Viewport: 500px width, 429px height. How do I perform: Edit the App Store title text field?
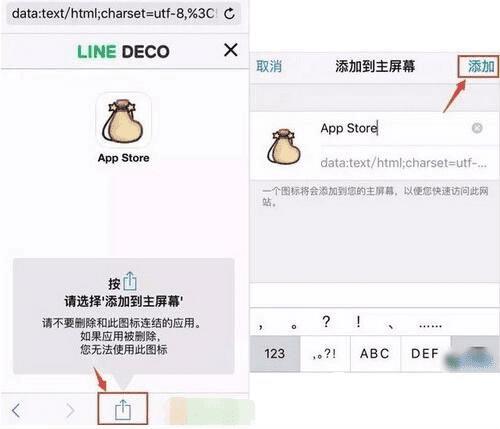pyautogui.click(x=393, y=128)
